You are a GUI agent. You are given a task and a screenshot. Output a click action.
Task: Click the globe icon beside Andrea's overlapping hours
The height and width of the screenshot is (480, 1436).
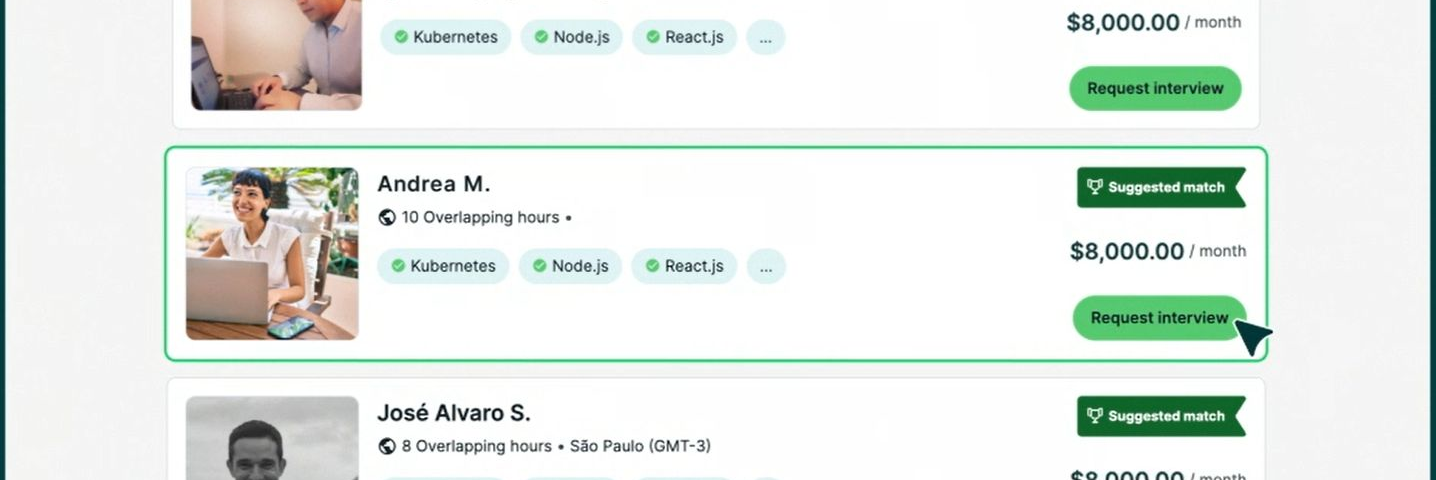387,218
